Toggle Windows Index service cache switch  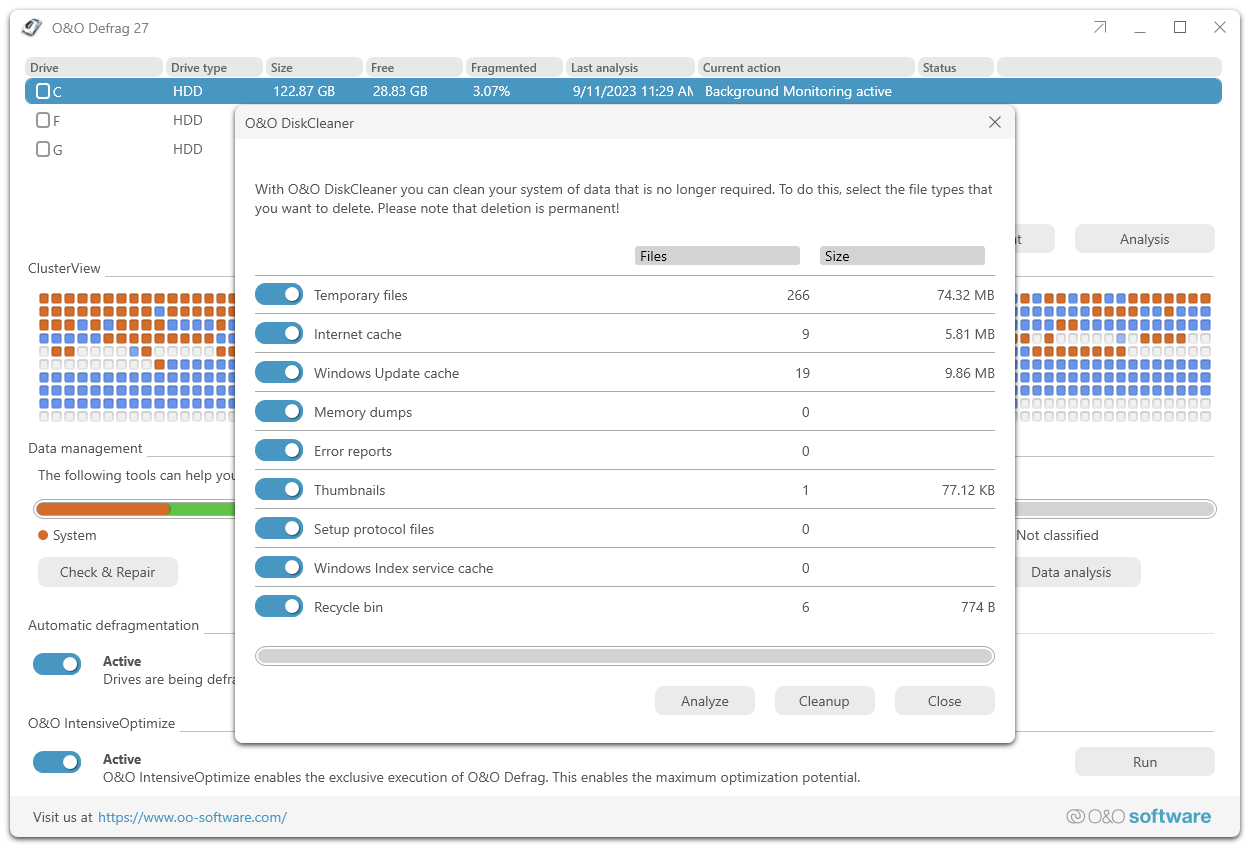point(279,567)
